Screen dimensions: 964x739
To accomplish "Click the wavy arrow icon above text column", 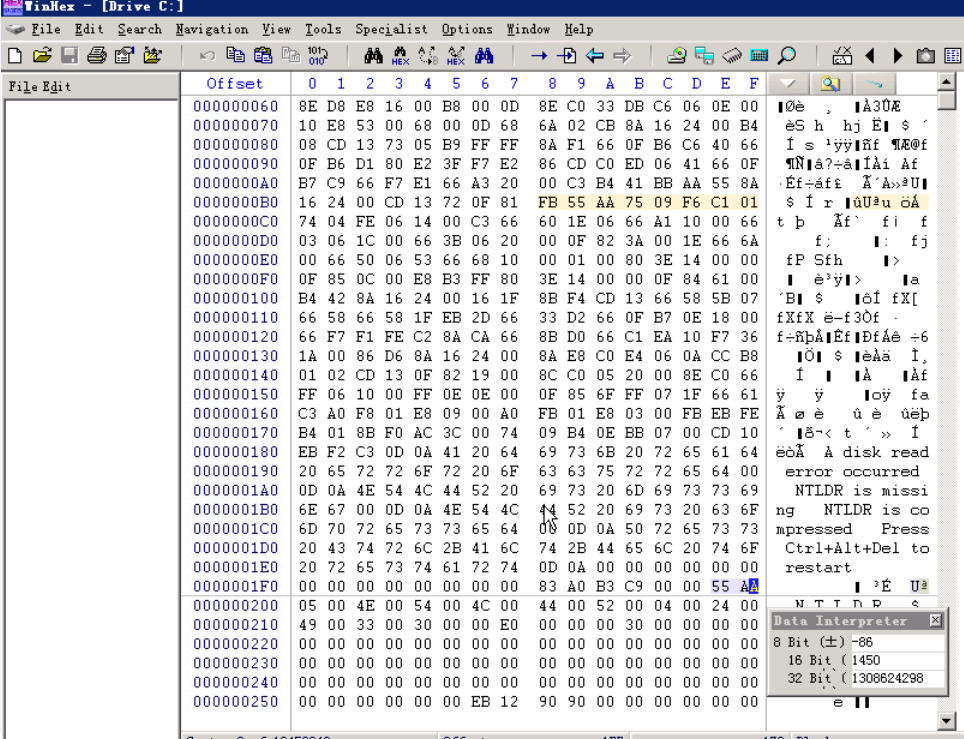I will pyautogui.click(x=874, y=84).
